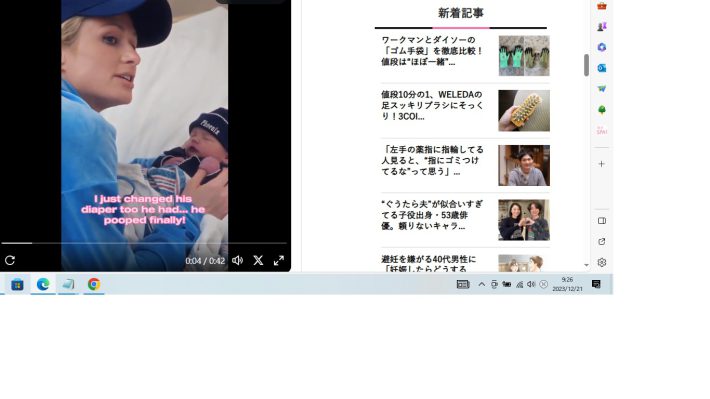Open Microsoft 365 in Edge sidebar
Screen dimensions: 710x399
601,47
